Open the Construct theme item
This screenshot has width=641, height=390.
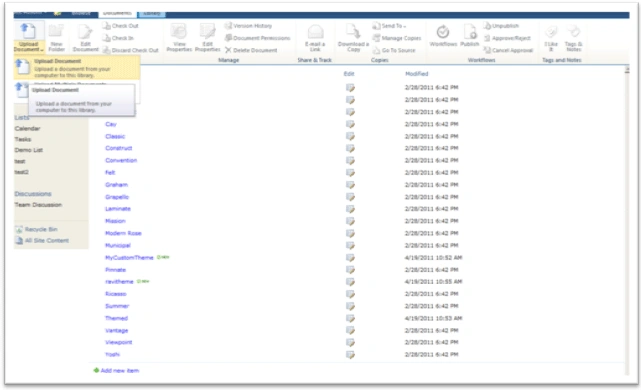pos(119,148)
